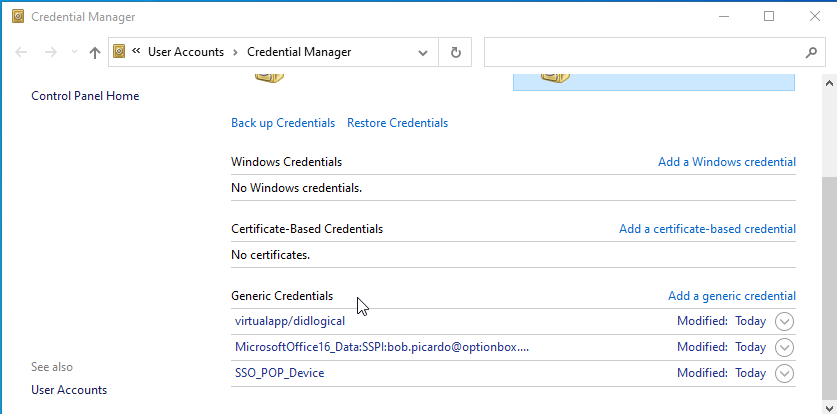837x414 pixels.
Task: Add a certificate-based credential
Action: coord(707,229)
